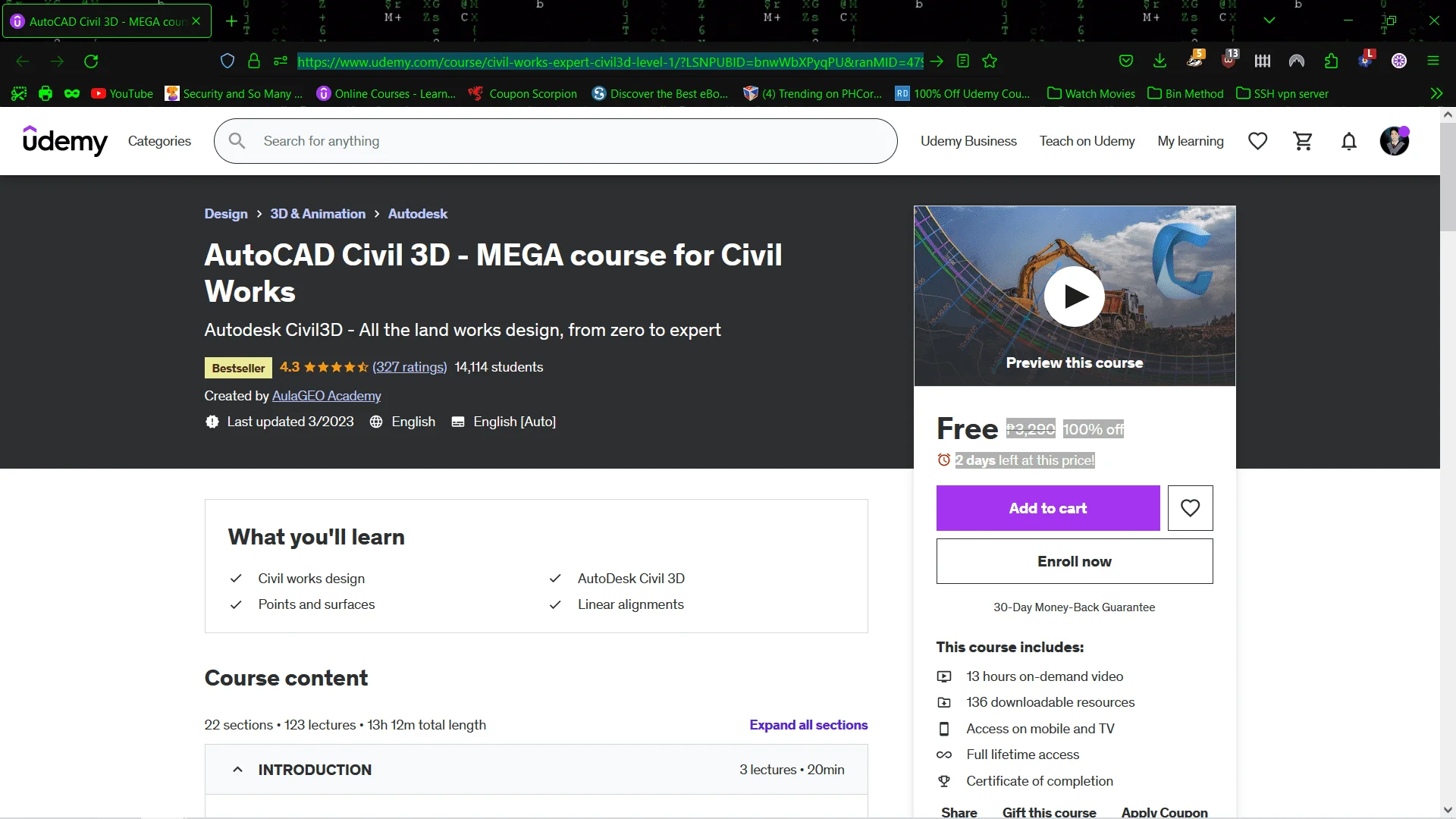
Task: Reload the current Udemy page
Action: [91, 61]
